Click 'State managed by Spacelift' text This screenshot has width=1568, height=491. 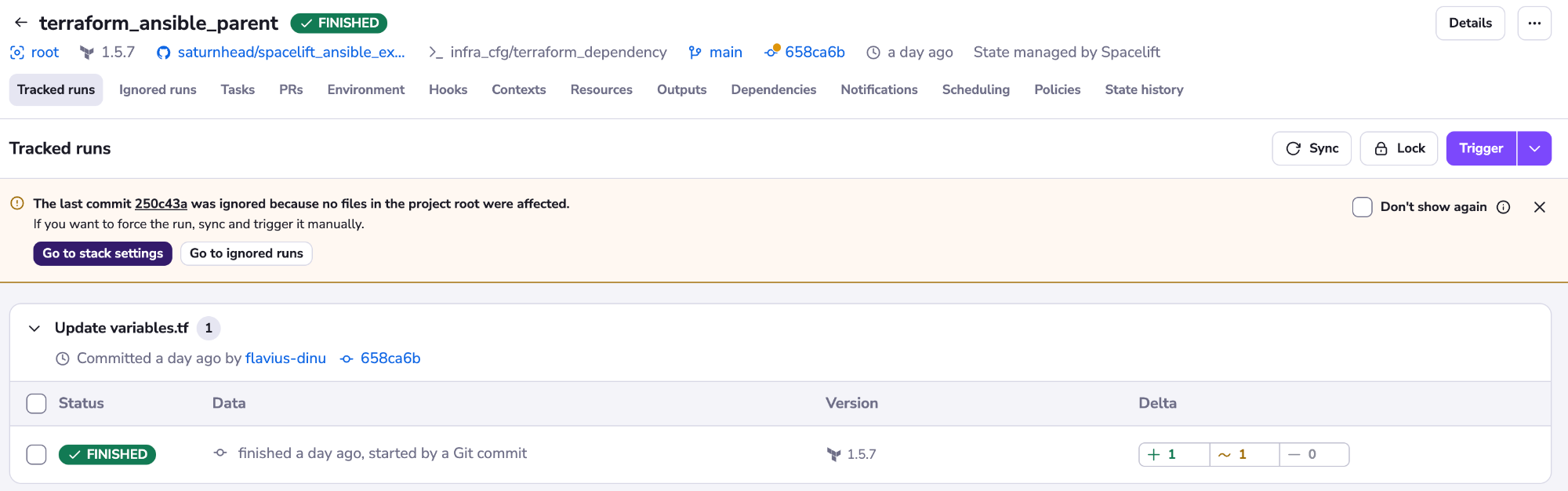(1066, 53)
